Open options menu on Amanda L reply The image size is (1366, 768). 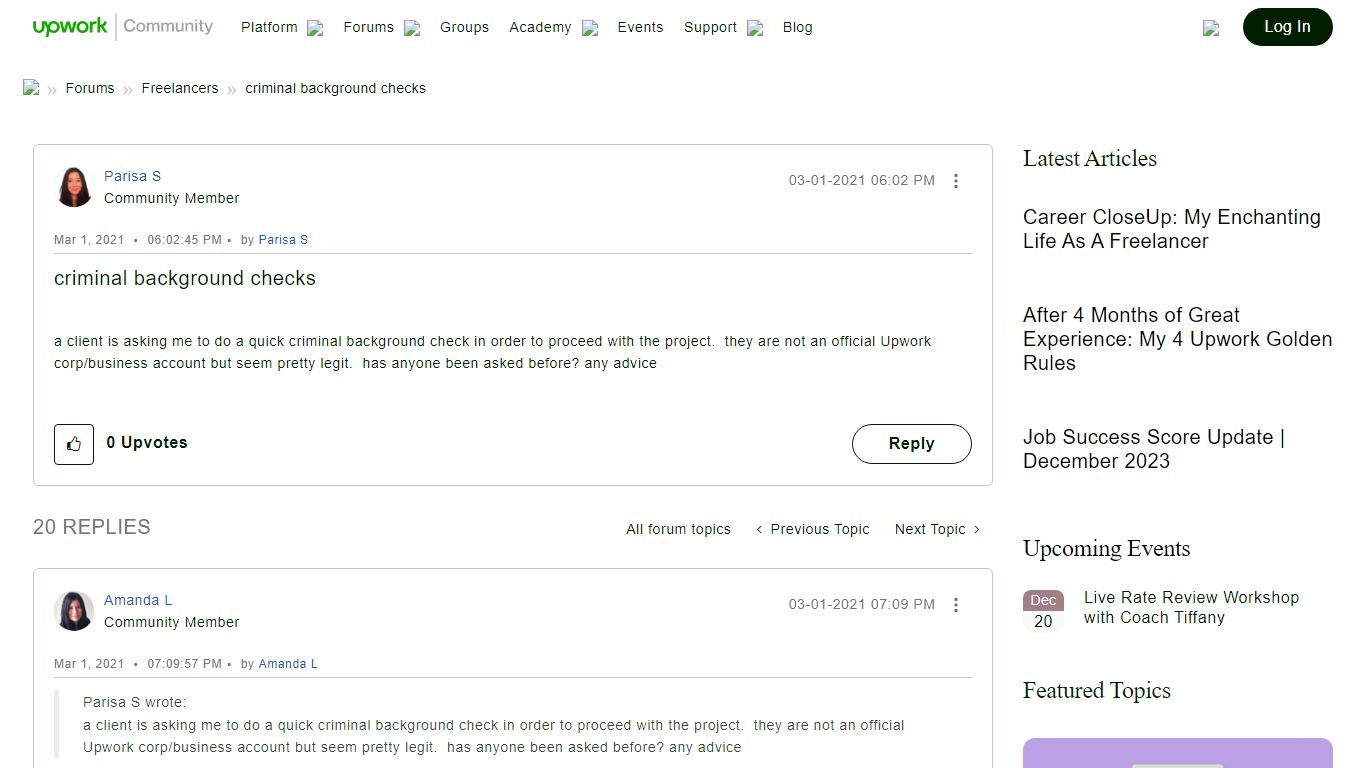(956, 605)
